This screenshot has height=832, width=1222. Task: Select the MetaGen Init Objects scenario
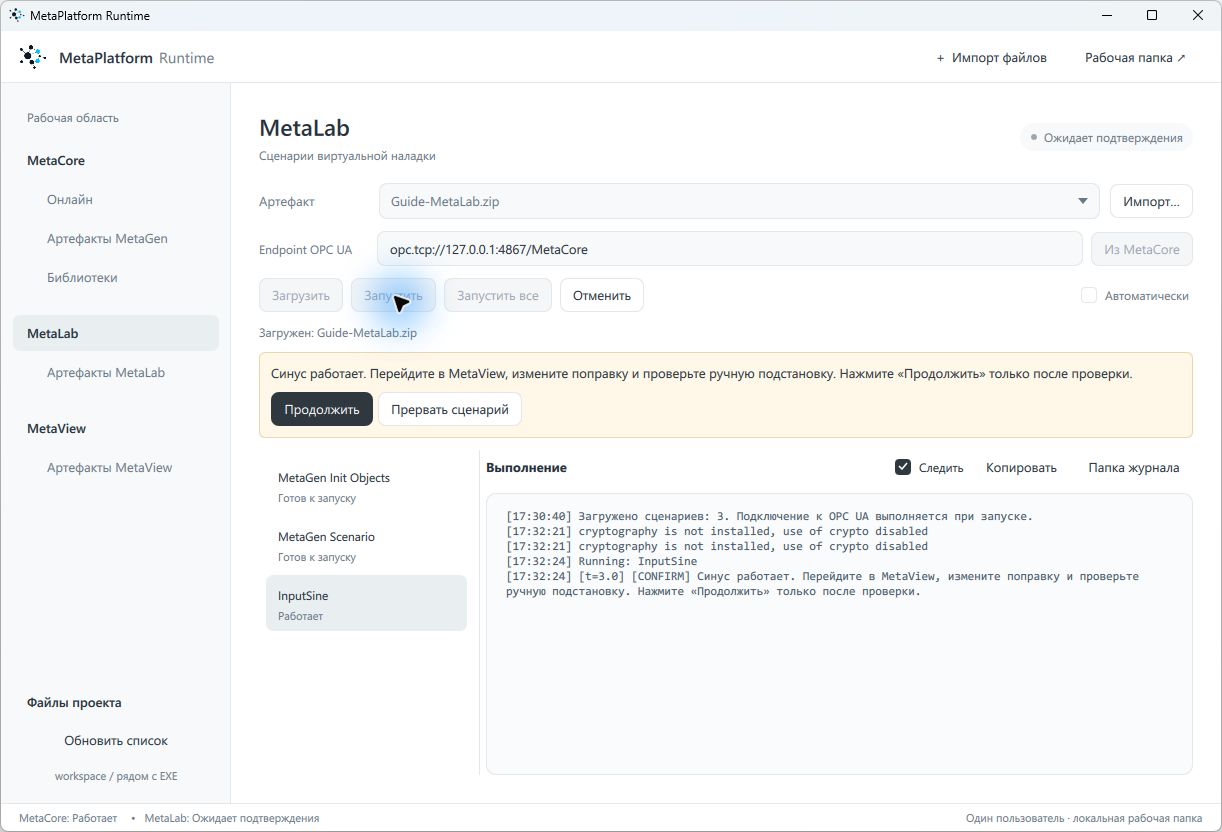click(x=366, y=487)
